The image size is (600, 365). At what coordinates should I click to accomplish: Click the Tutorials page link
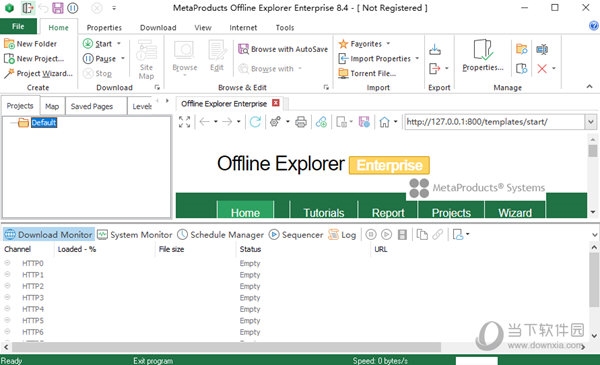[324, 212]
